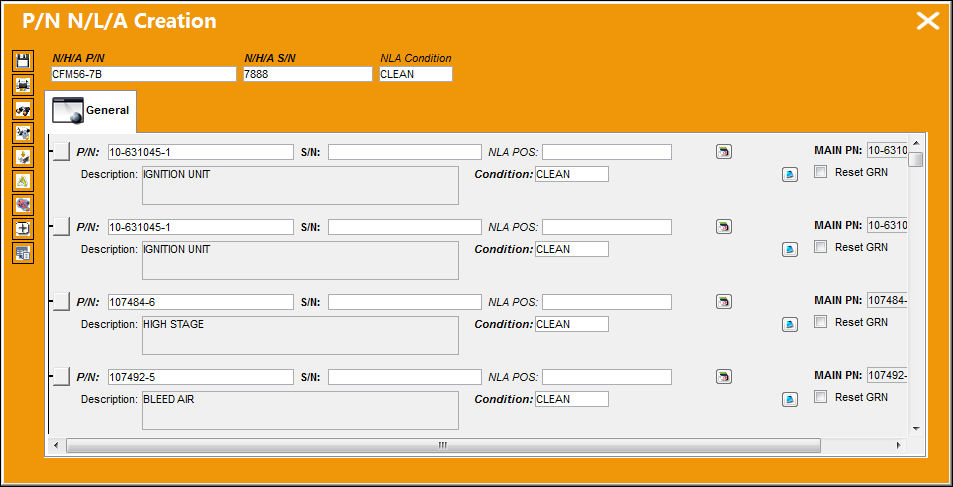Click the Condition field of HIGH STAGE row
The width and height of the screenshot is (953, 487).
572,324
